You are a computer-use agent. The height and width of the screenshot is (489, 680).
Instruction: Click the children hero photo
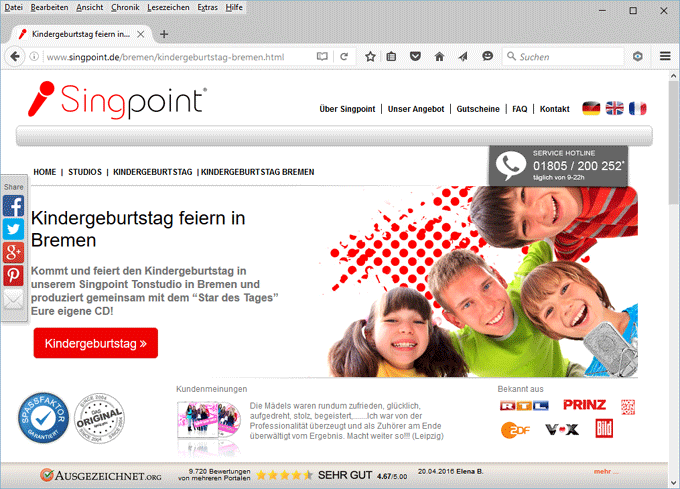click(482, 281)
